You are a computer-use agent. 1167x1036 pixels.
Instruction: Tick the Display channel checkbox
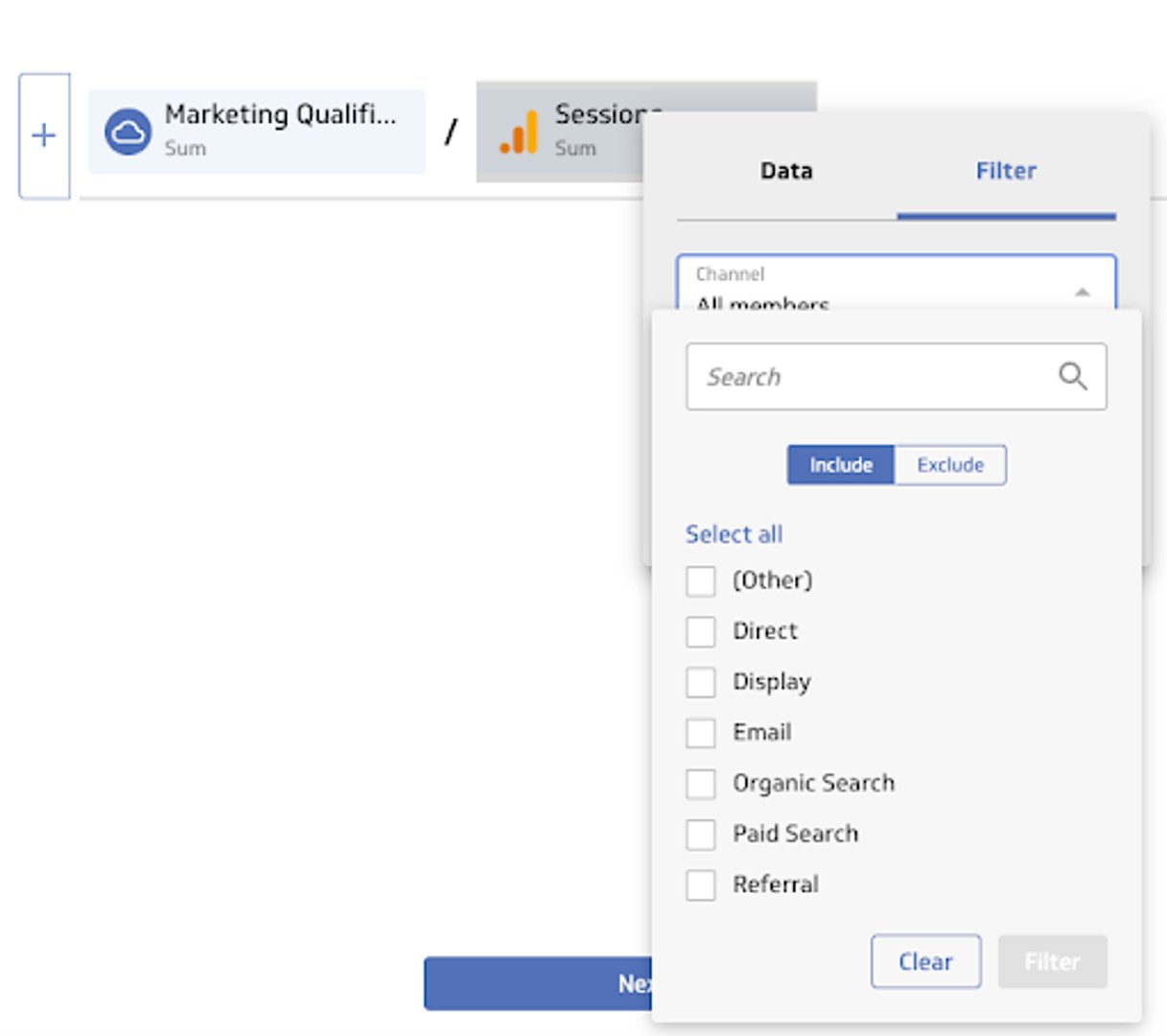[x=701, y=682]
